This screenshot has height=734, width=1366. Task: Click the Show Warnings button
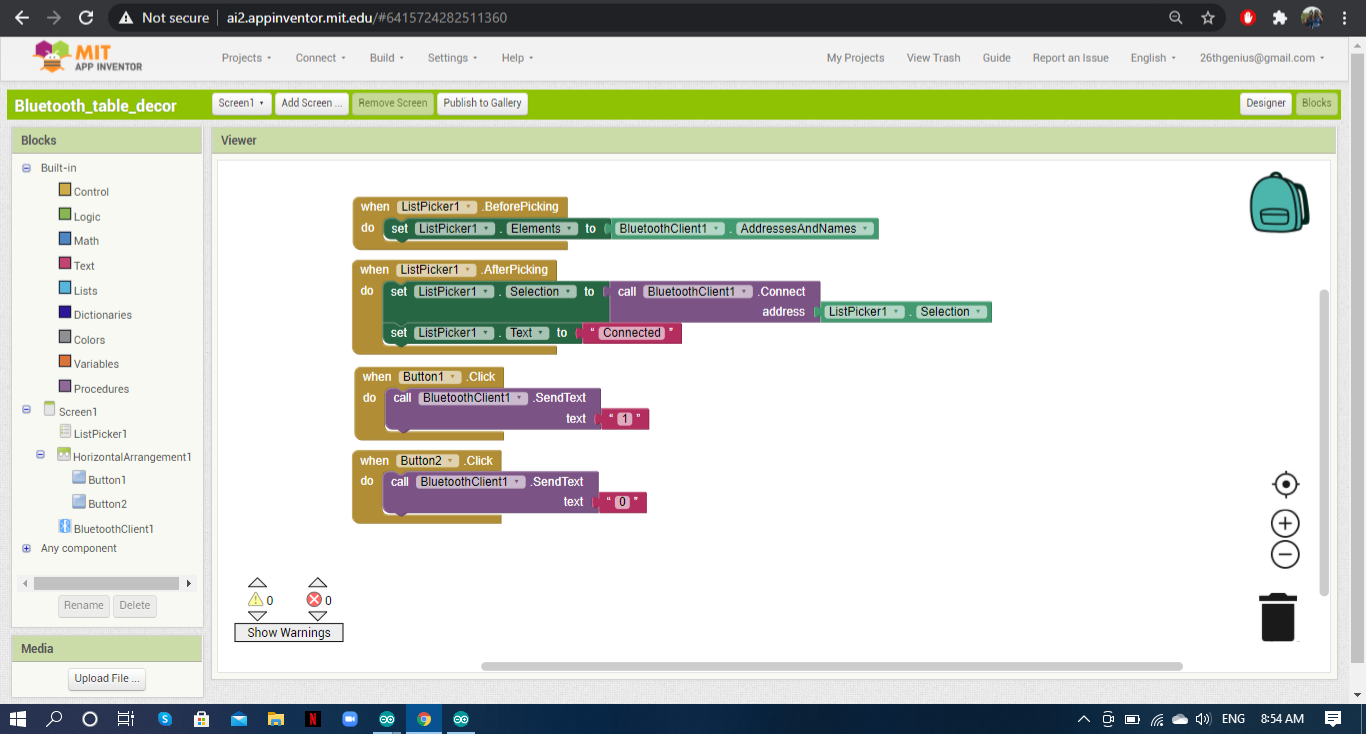[x=289, y=632]
